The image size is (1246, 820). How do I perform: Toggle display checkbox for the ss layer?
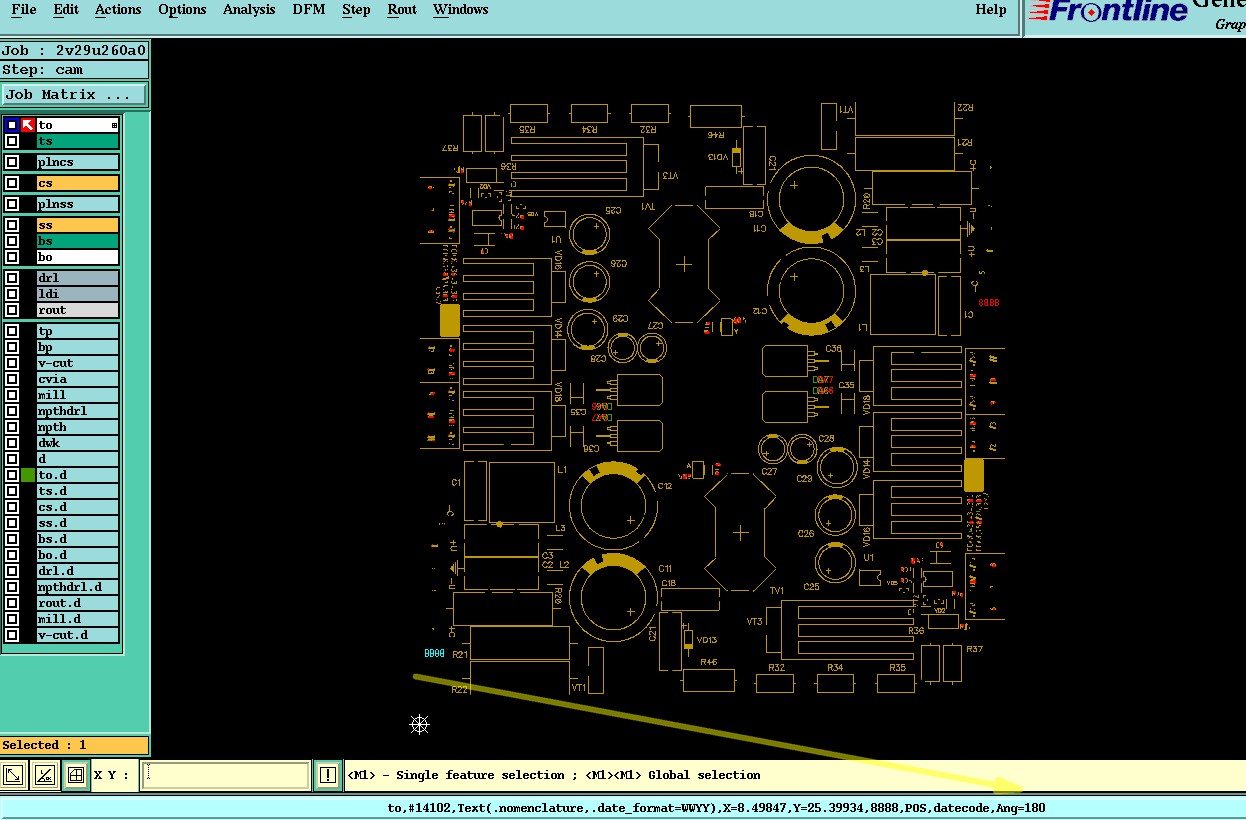pyautogui.click(x=12, y=225)
